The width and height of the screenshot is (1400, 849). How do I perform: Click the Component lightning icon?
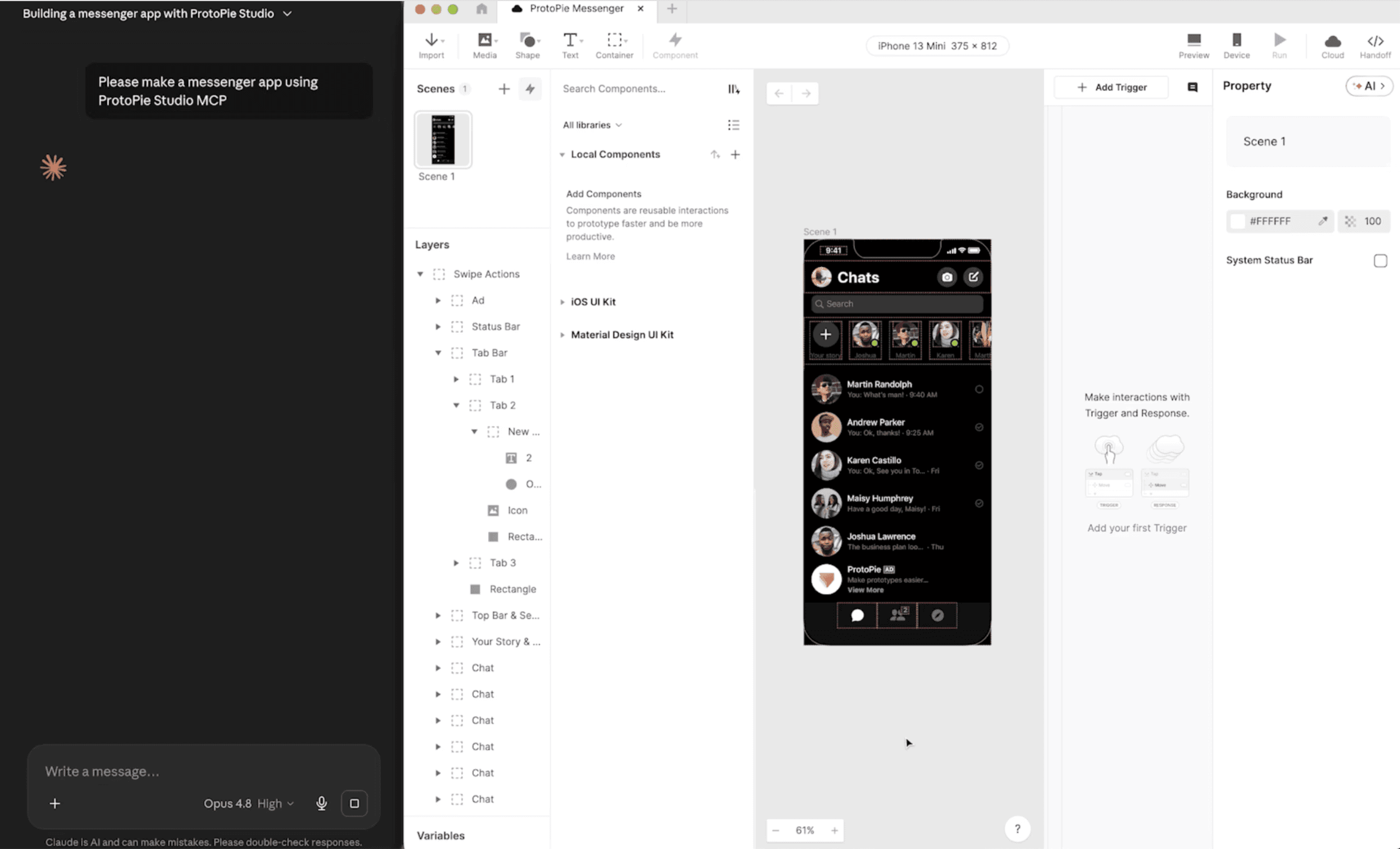coord(675,40)
